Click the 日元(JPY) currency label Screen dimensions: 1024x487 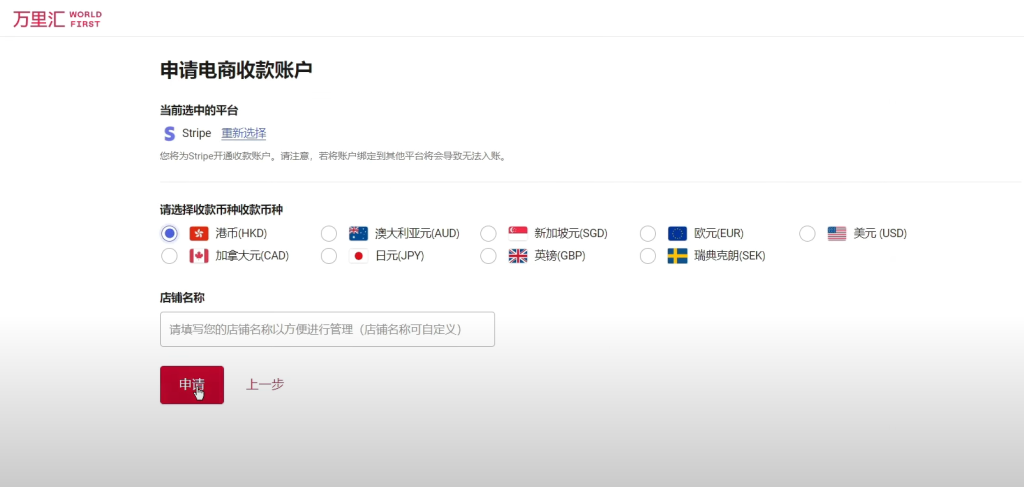point(400,256)
